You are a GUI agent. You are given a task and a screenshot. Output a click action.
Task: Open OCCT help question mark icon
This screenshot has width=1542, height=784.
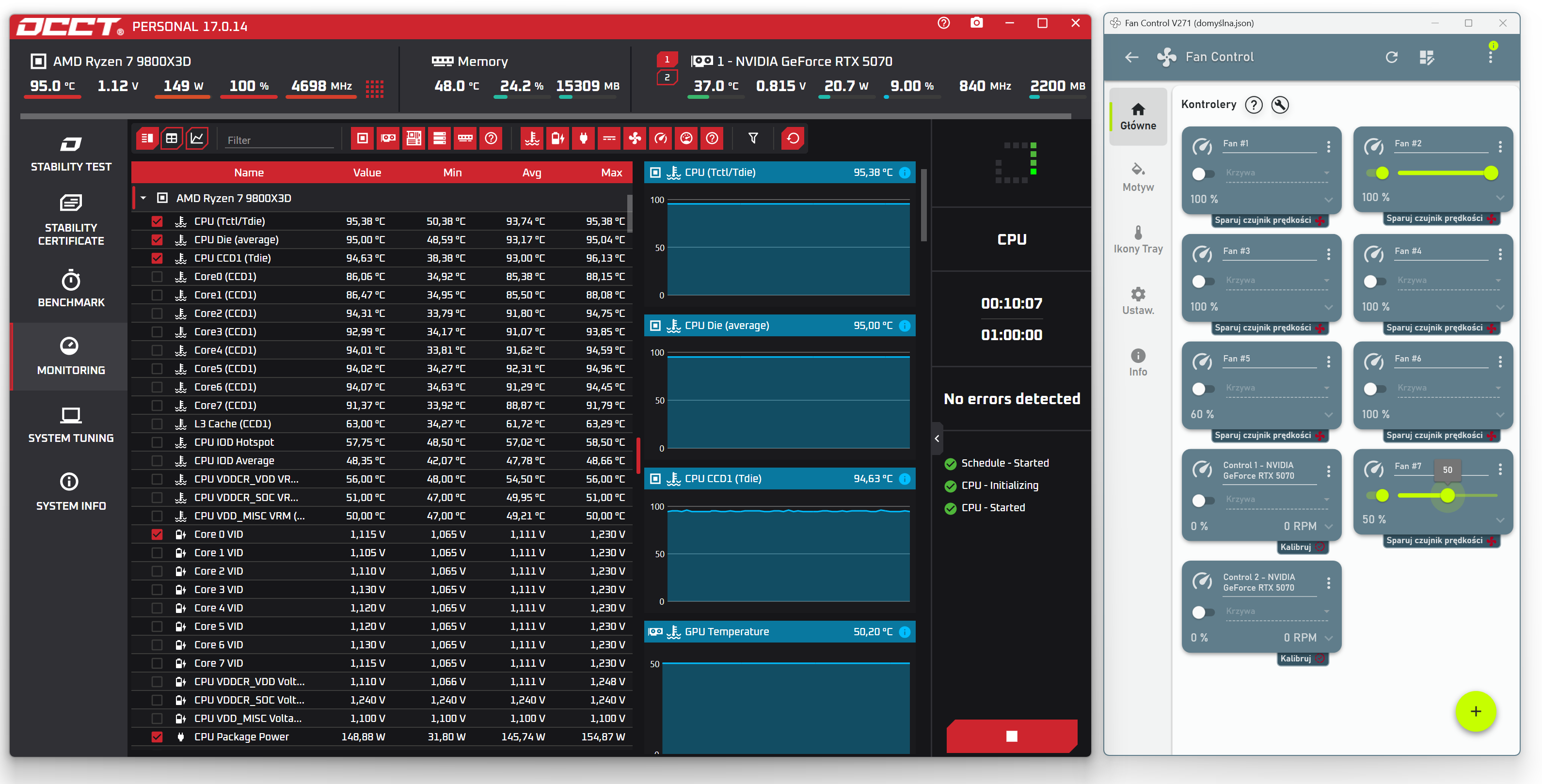tap(943, 23)
